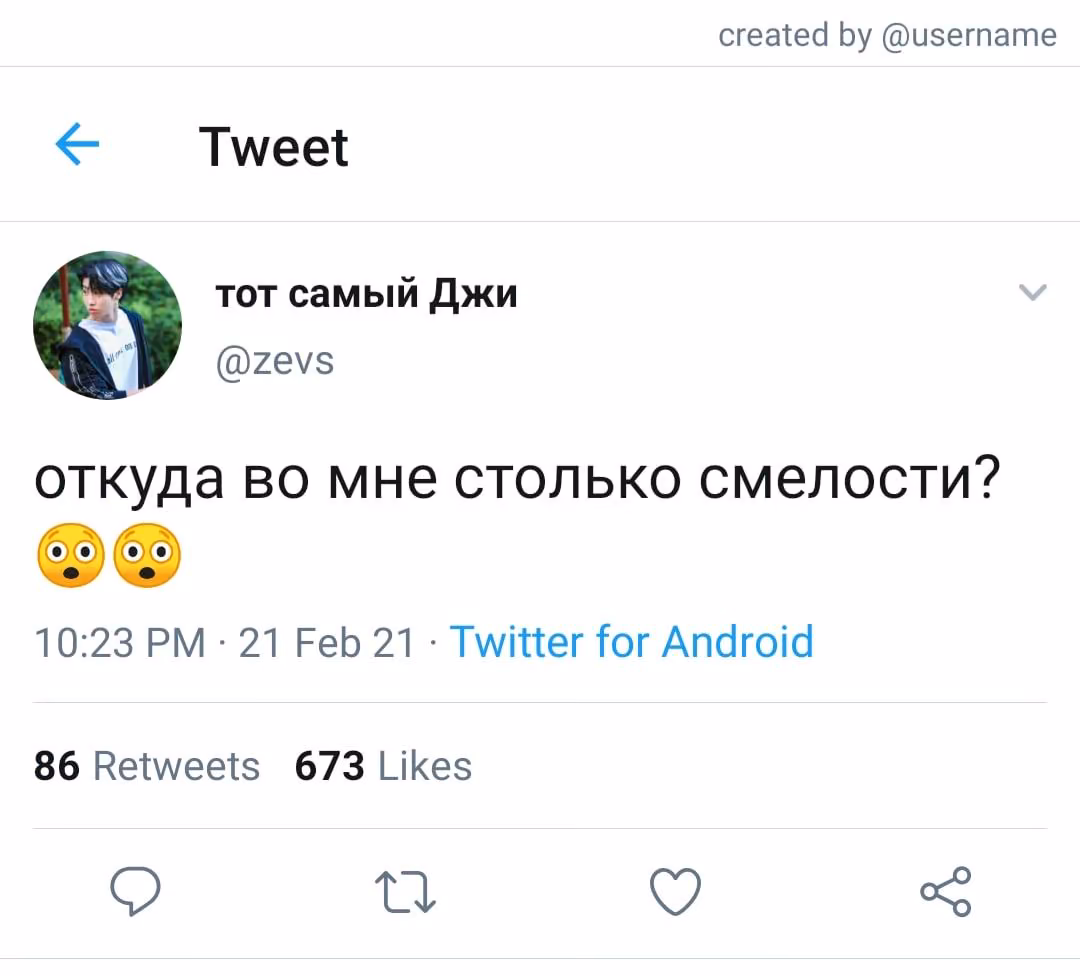This screenshot has width=1080, height=976.
Task: Click the Tweet header title
Action: coord(273,147)
